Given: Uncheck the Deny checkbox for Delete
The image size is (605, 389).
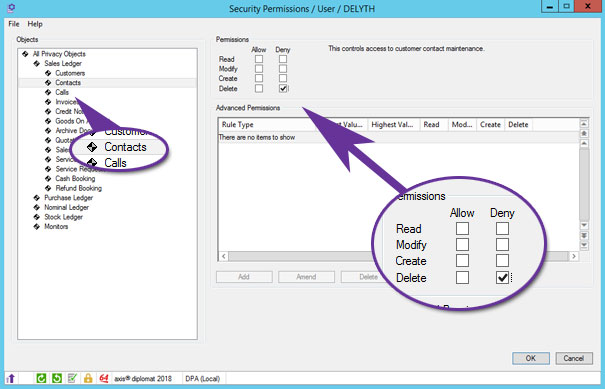Looking at the screenshot, I should point(283,88).
